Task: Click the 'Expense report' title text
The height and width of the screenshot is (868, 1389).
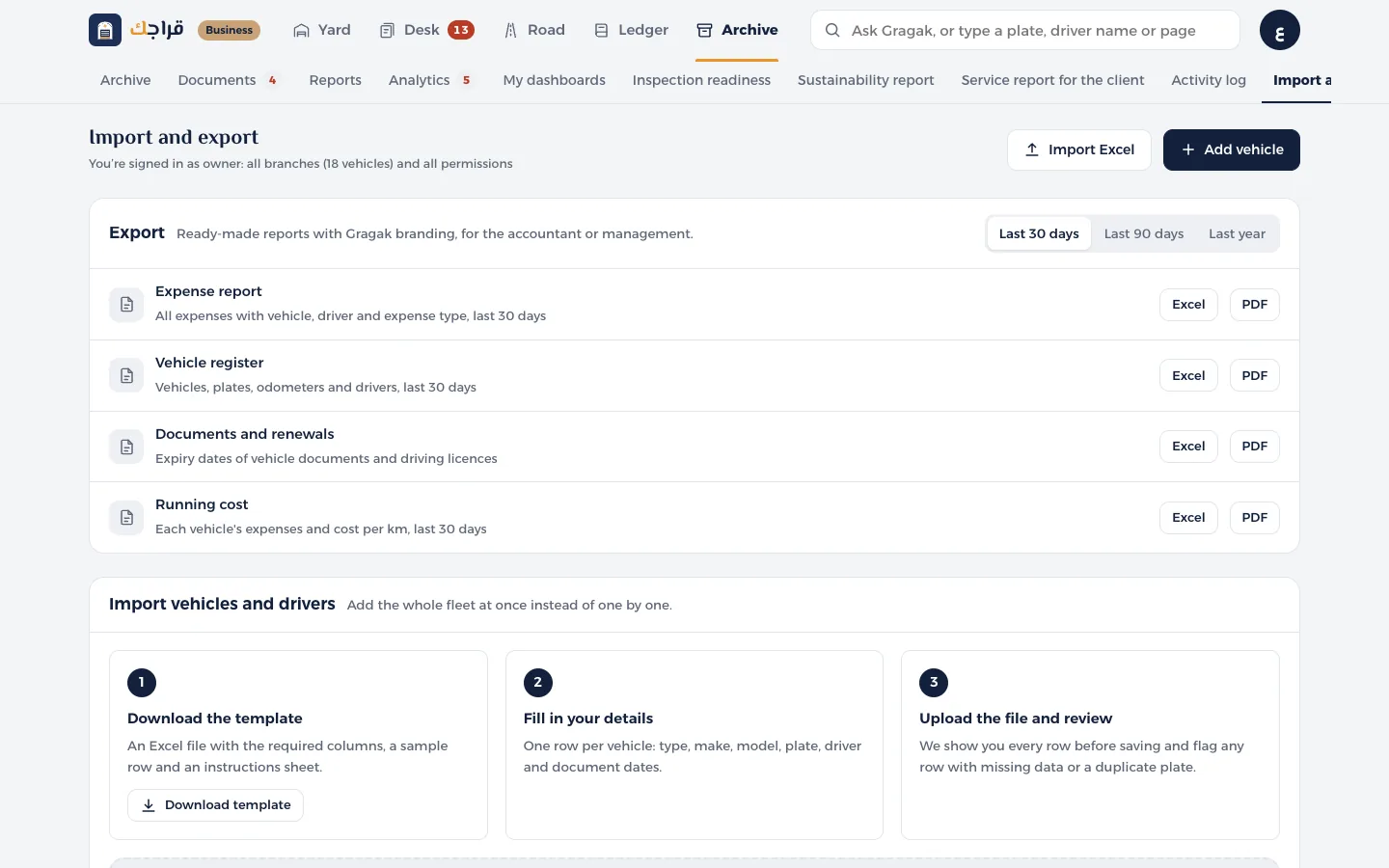Action: click(208, 291)
